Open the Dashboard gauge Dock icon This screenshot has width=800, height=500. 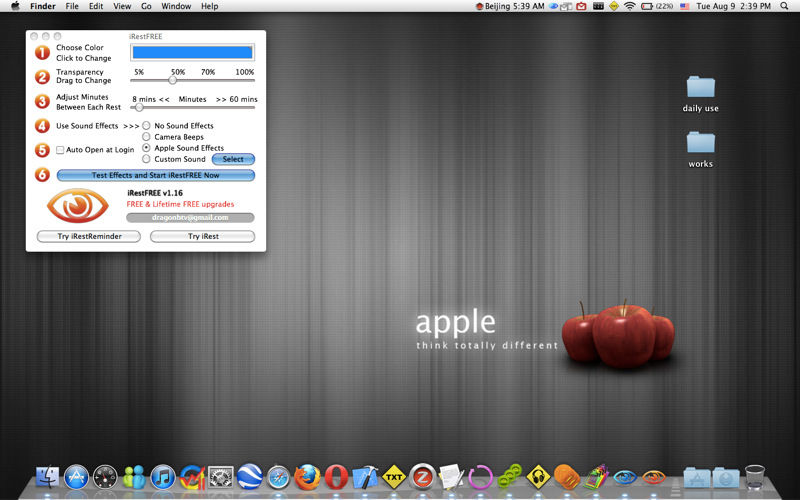click(105, 478)
